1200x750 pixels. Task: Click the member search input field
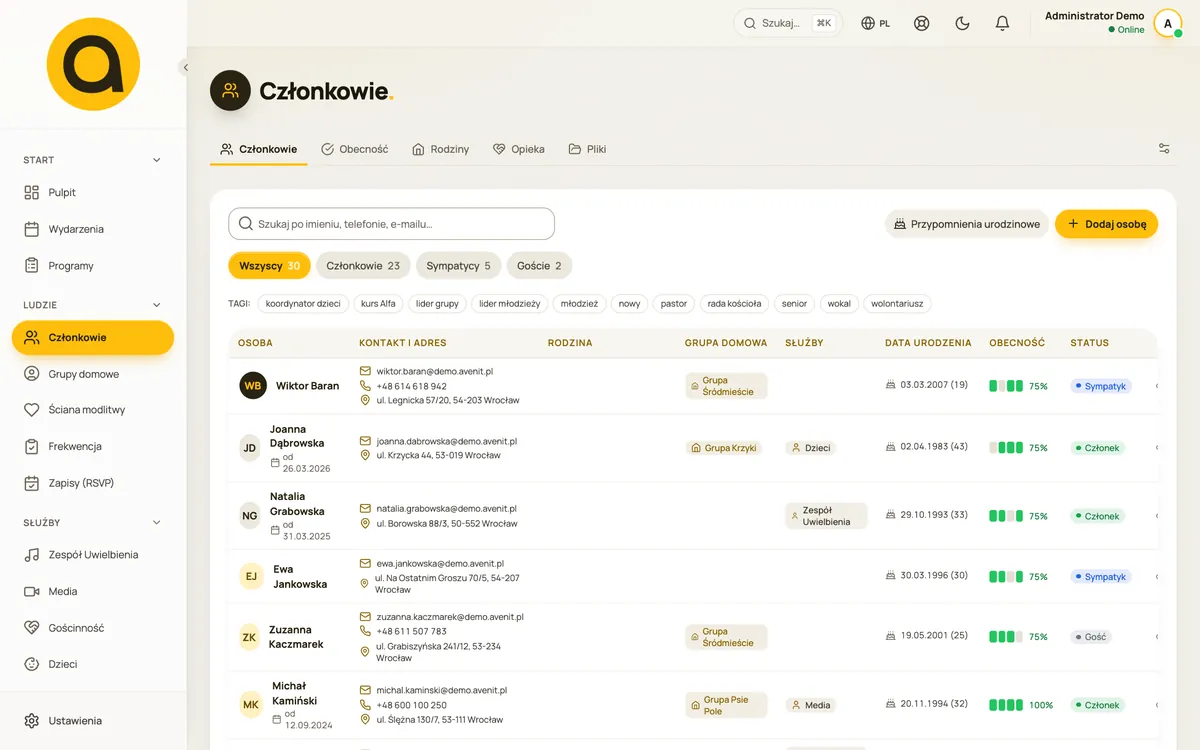(391, 224)
